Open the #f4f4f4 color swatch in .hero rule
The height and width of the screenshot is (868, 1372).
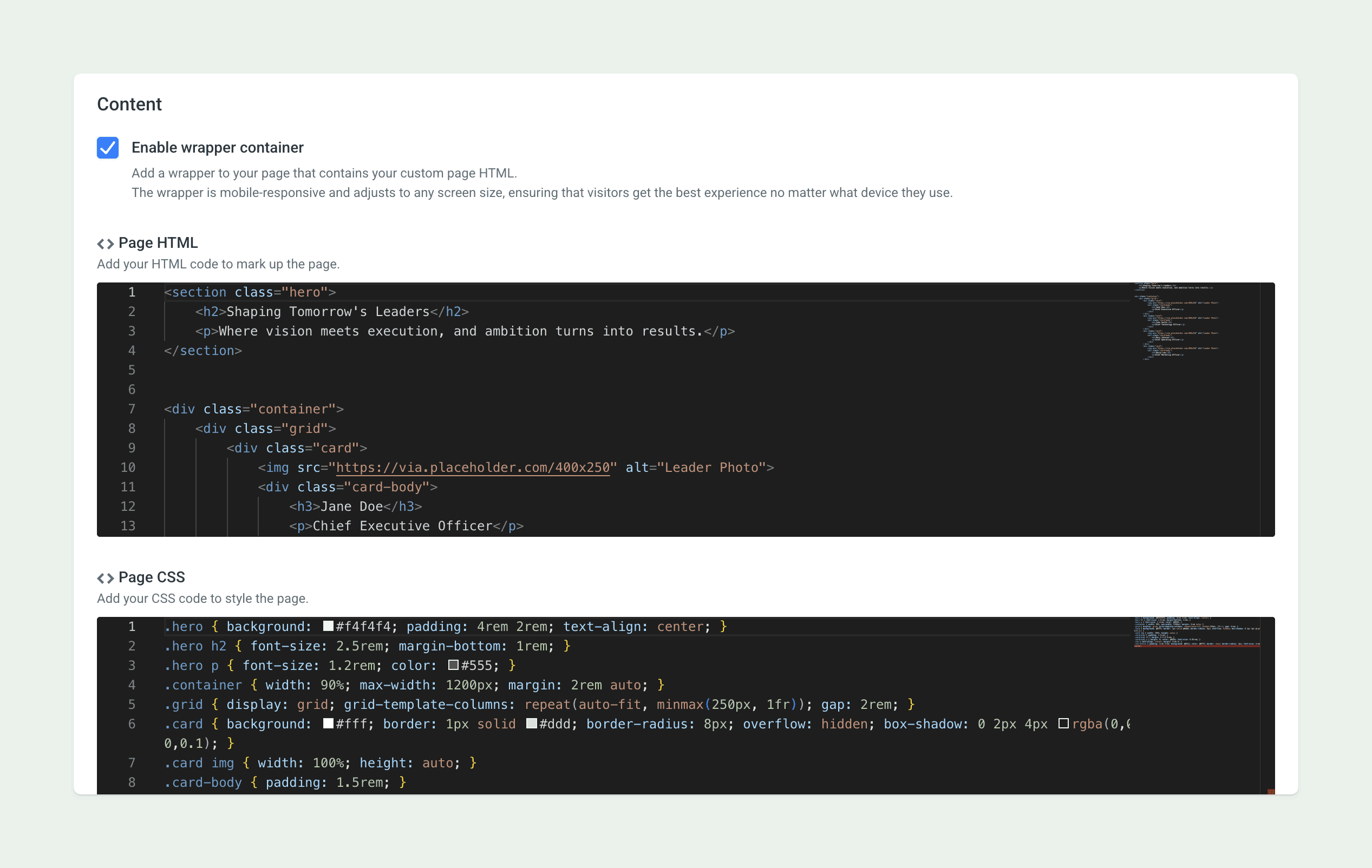tap(328, 626)
